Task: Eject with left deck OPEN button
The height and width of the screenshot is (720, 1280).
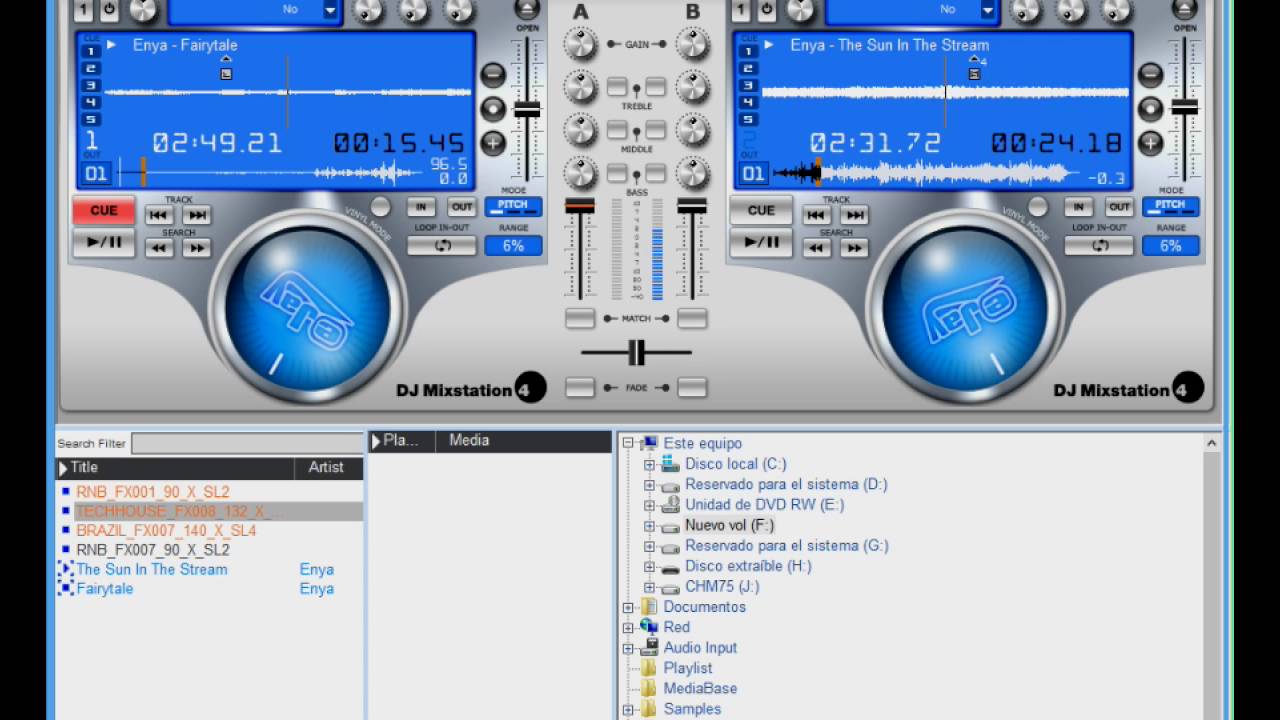Action: click(x=526, y=9)
